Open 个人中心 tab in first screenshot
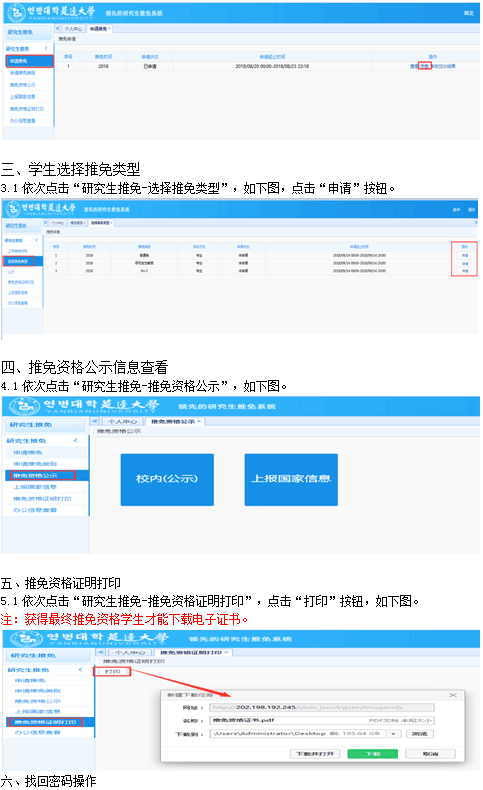Viewport: 483px width, 790px height. coord(74,29)
